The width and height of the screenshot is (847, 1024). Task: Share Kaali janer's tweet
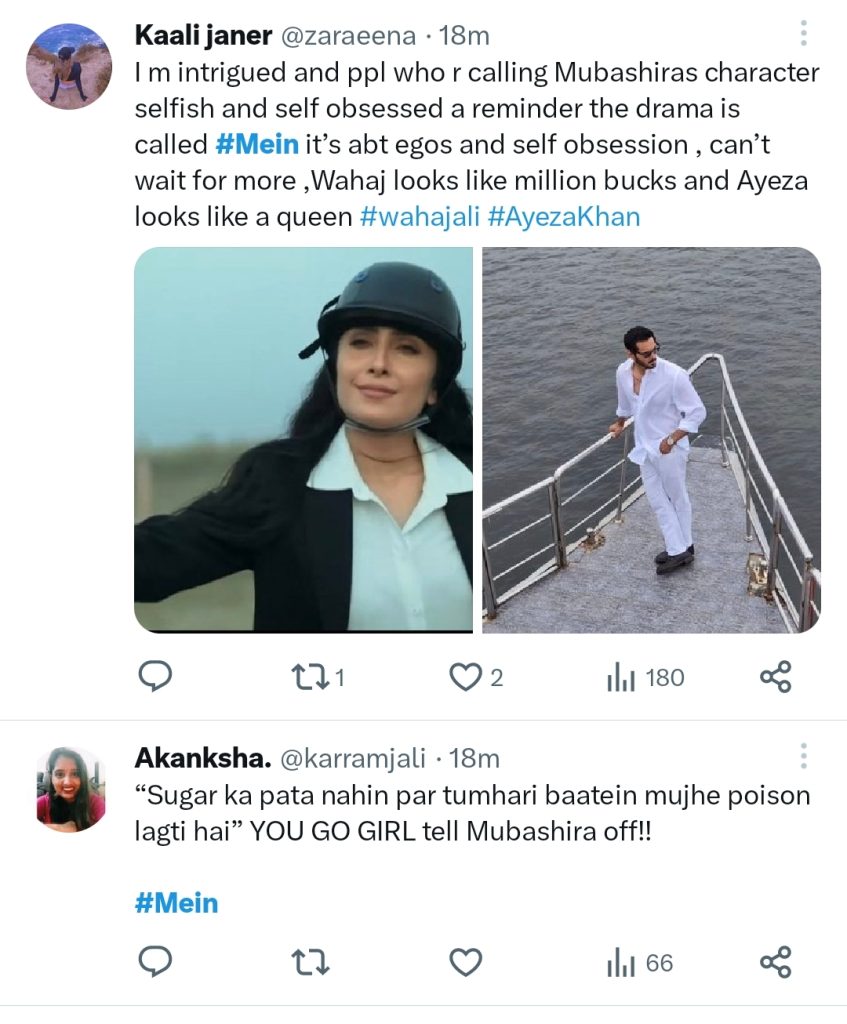[776, 678]
